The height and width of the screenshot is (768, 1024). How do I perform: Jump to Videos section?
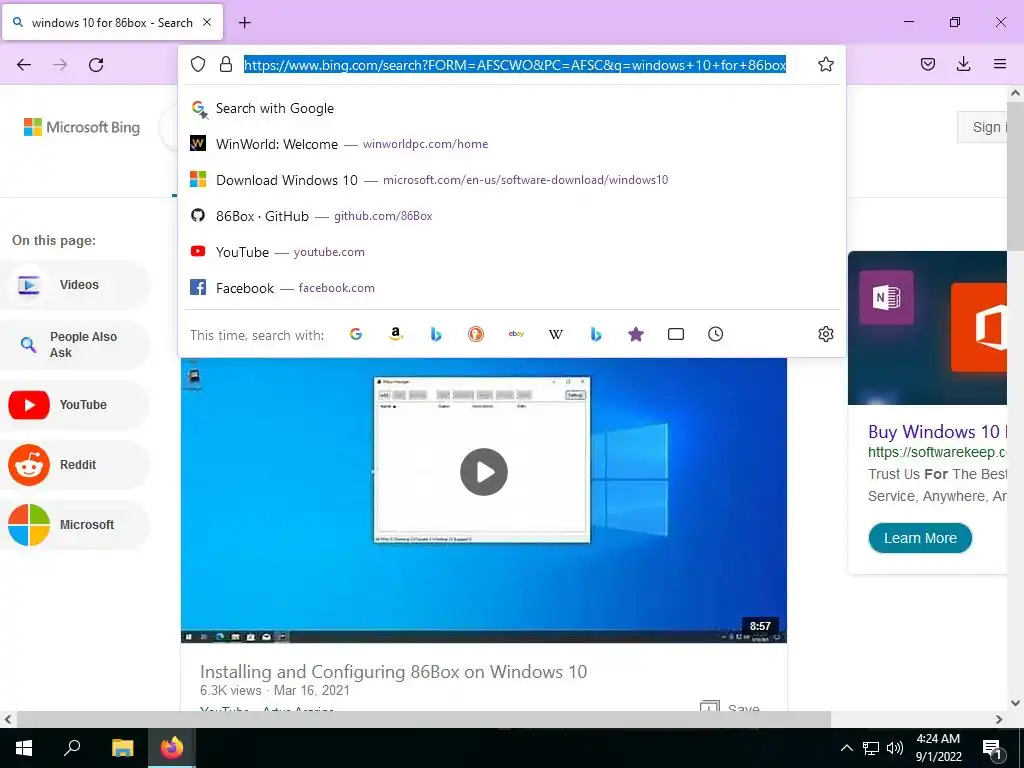click(x=75, y=285)
